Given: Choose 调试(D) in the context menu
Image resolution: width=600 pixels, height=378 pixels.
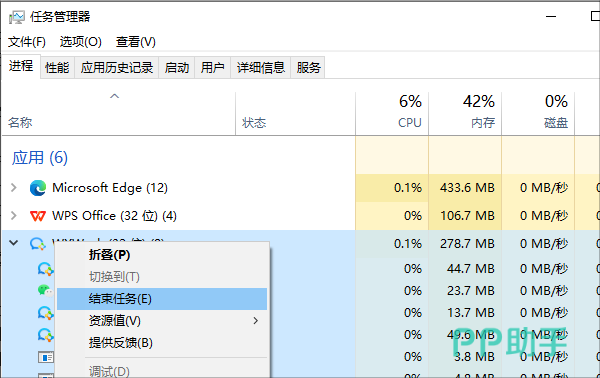Looking at the screenshot, I should pos(162,371).
